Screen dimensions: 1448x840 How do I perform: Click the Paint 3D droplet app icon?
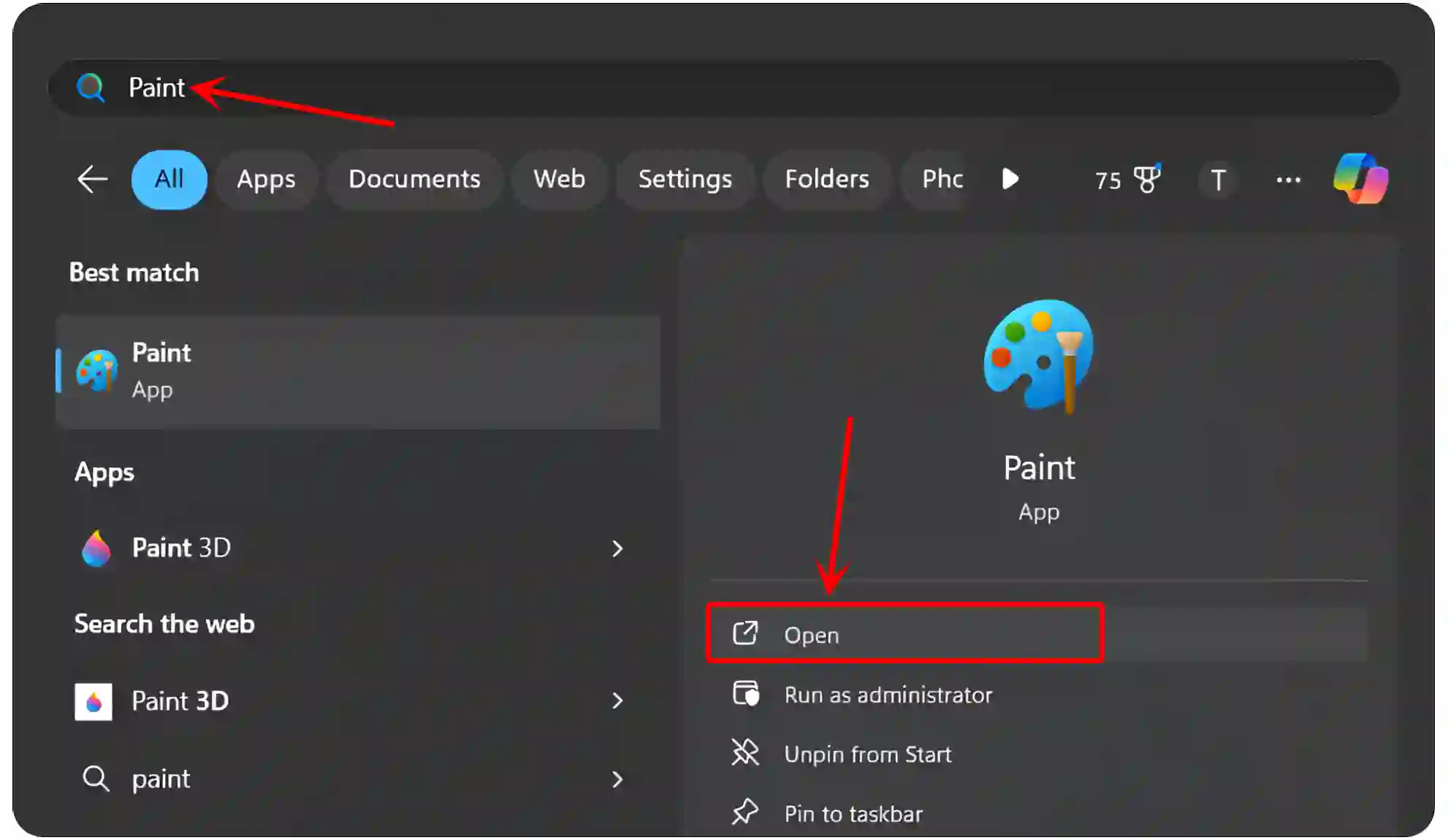(x=96, y=548)
